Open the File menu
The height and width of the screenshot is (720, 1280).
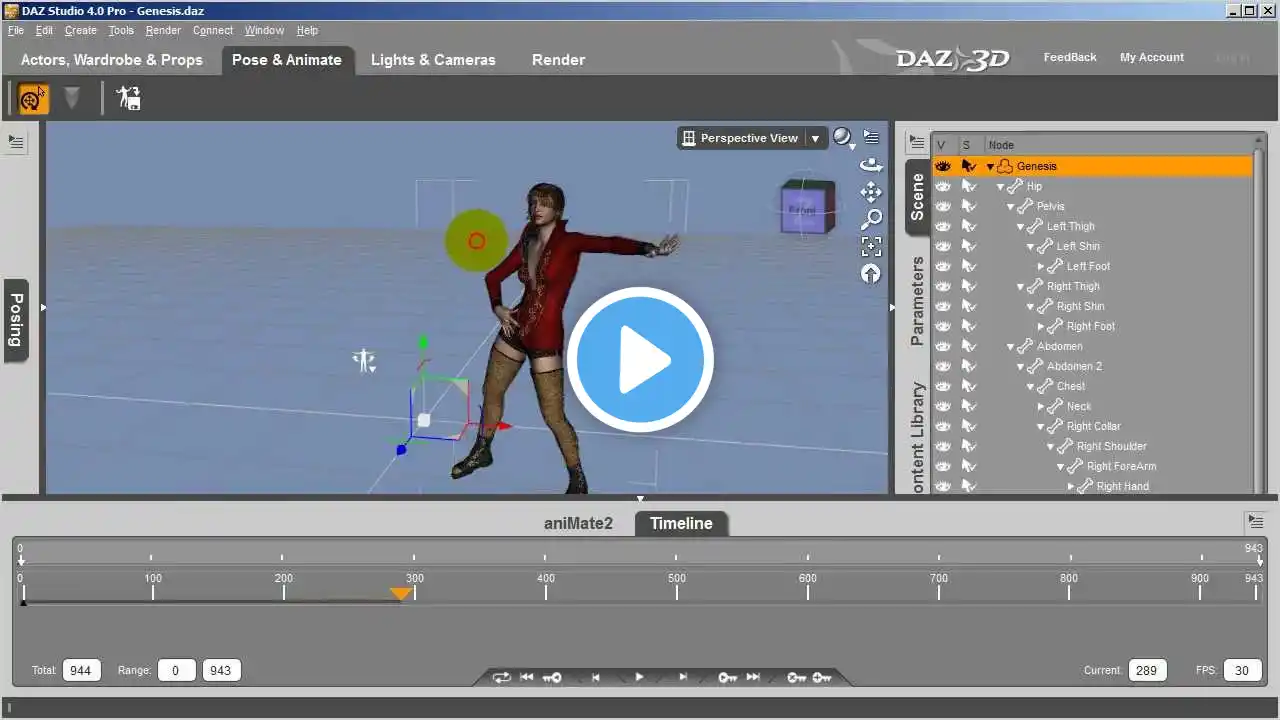(16, 30)
